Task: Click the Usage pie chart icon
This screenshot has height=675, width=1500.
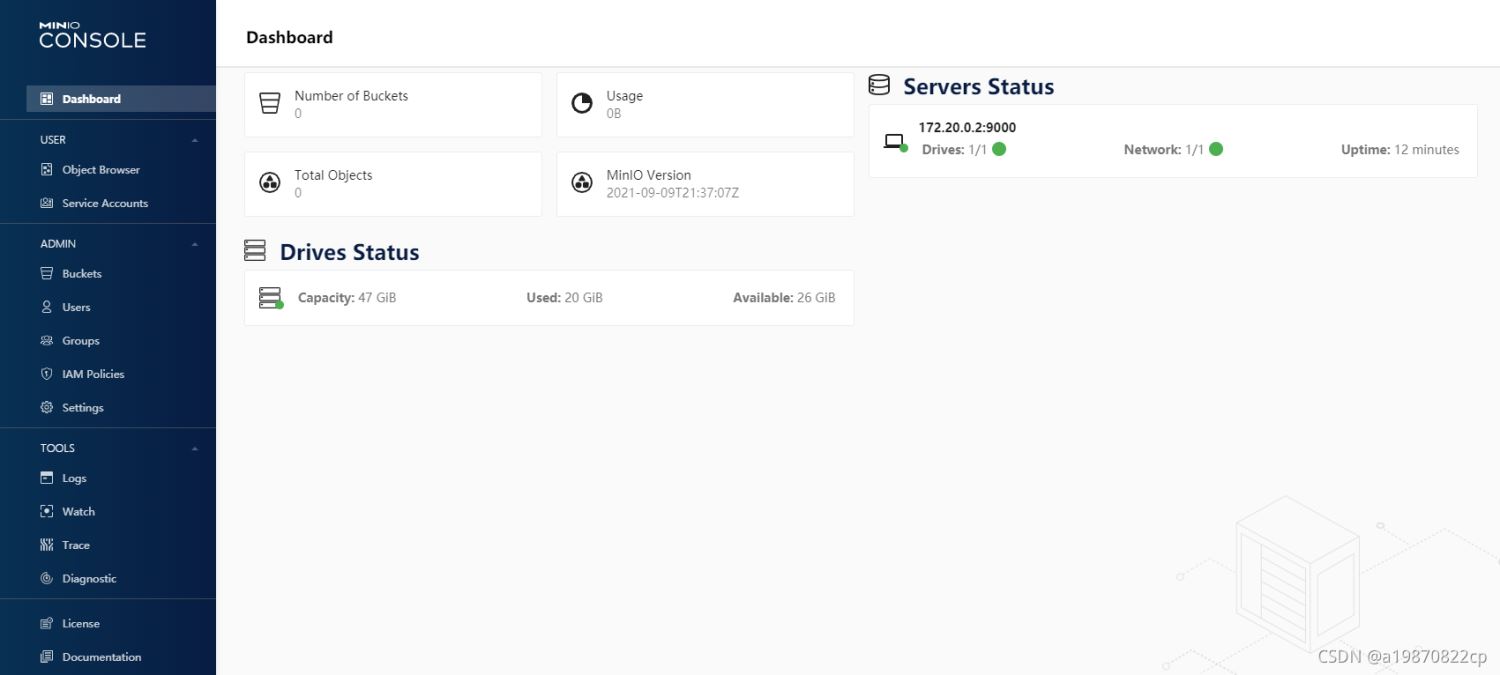Action: point(582,103)
